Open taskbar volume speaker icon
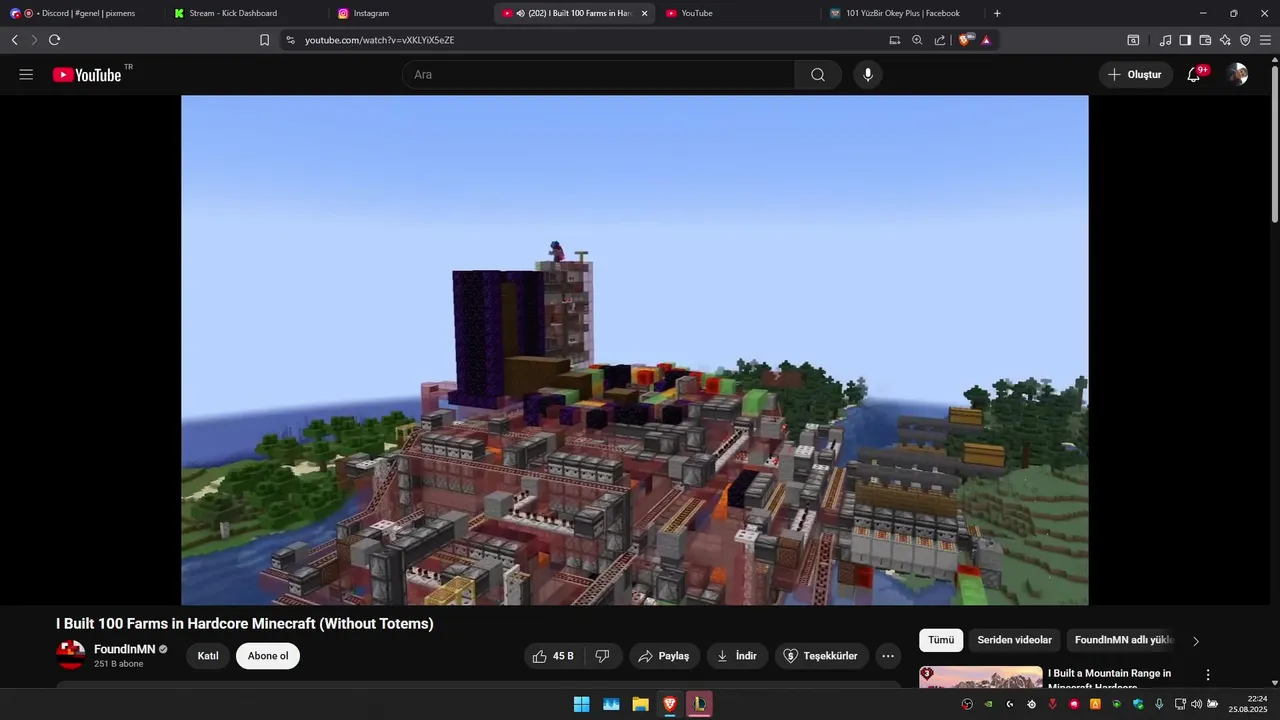This screenshot has width=1280, height=720. coord(1196,704)
